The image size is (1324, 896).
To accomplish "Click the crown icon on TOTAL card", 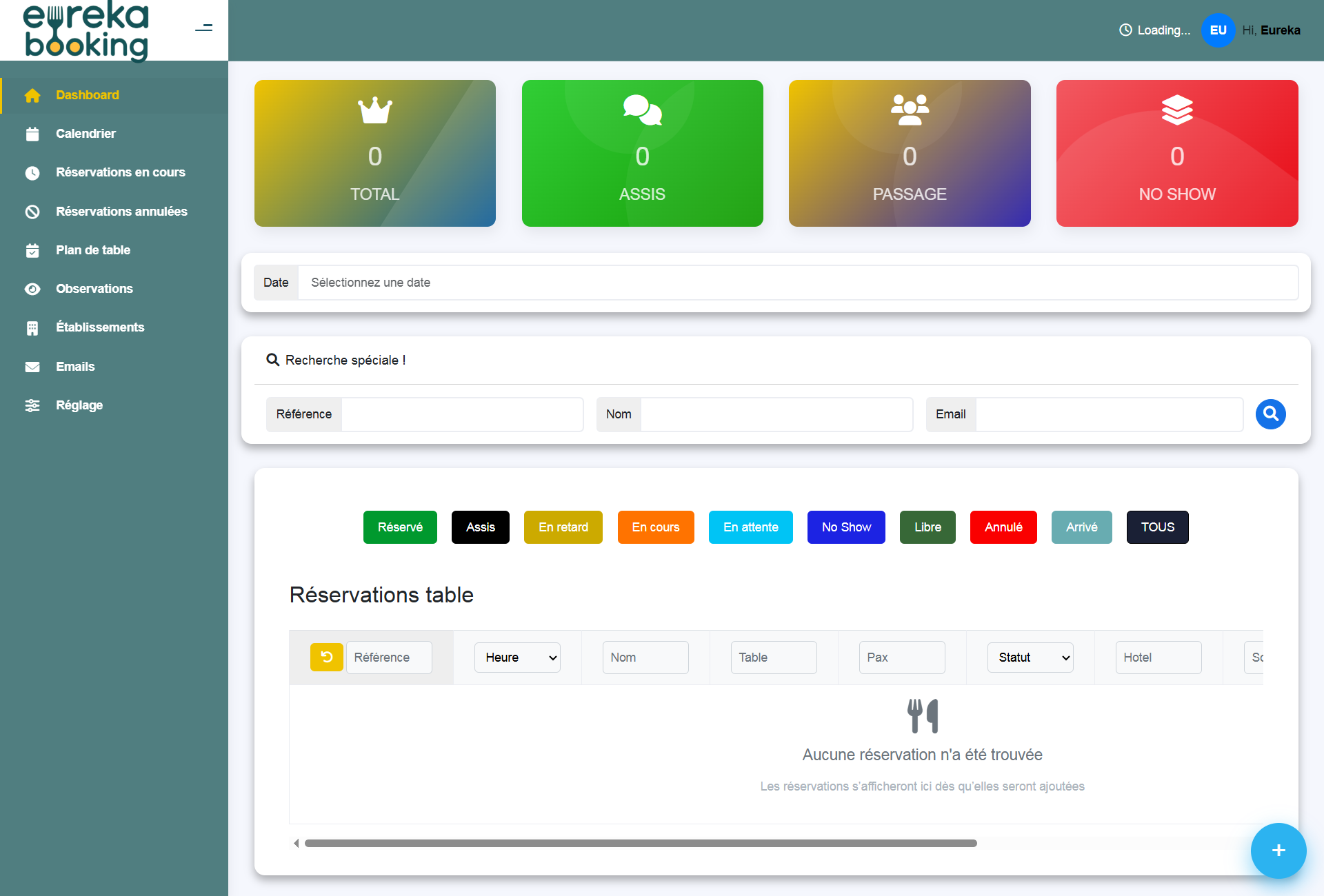I will tap(374, 110).
